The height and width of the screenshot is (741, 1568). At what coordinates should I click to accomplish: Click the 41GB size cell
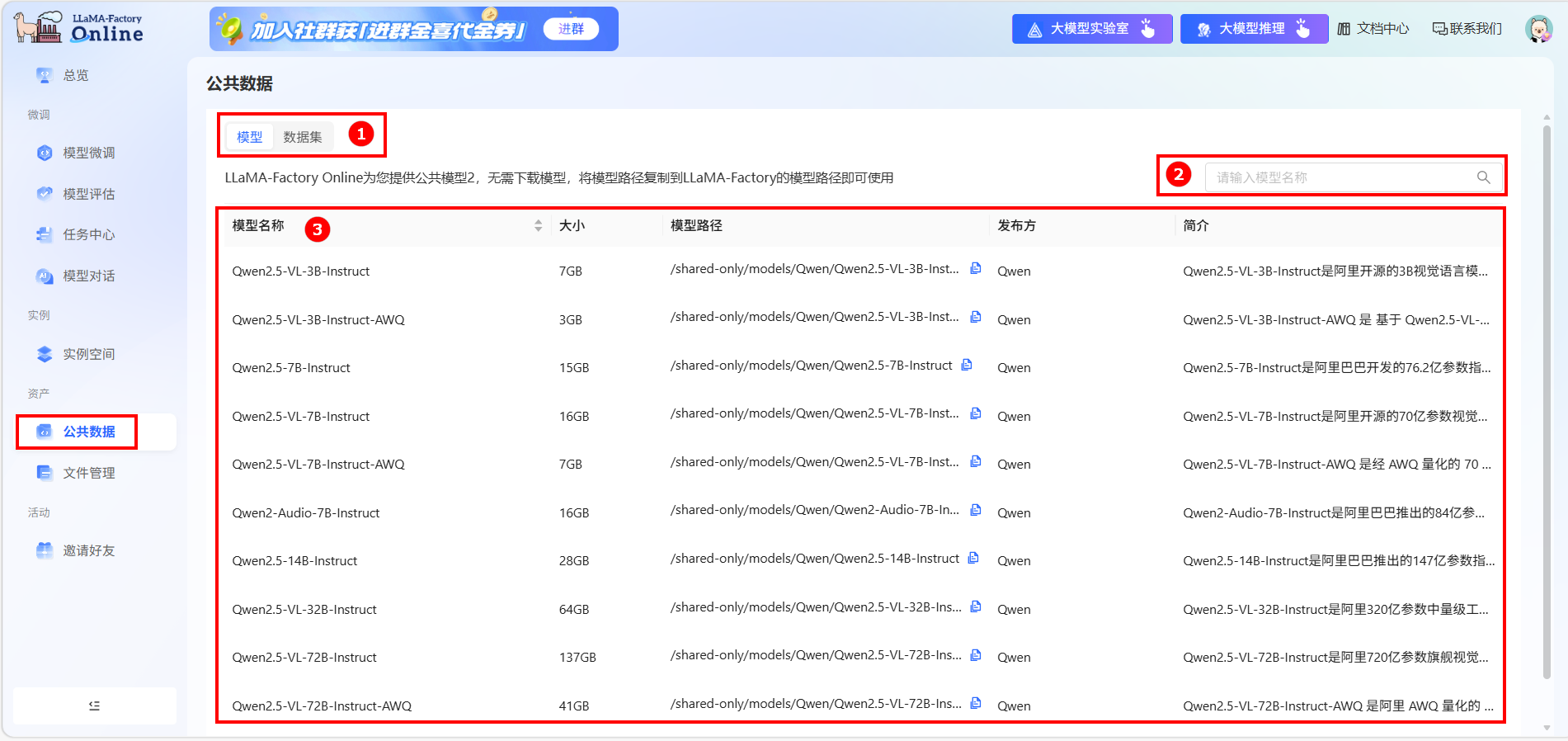point(574,706)
